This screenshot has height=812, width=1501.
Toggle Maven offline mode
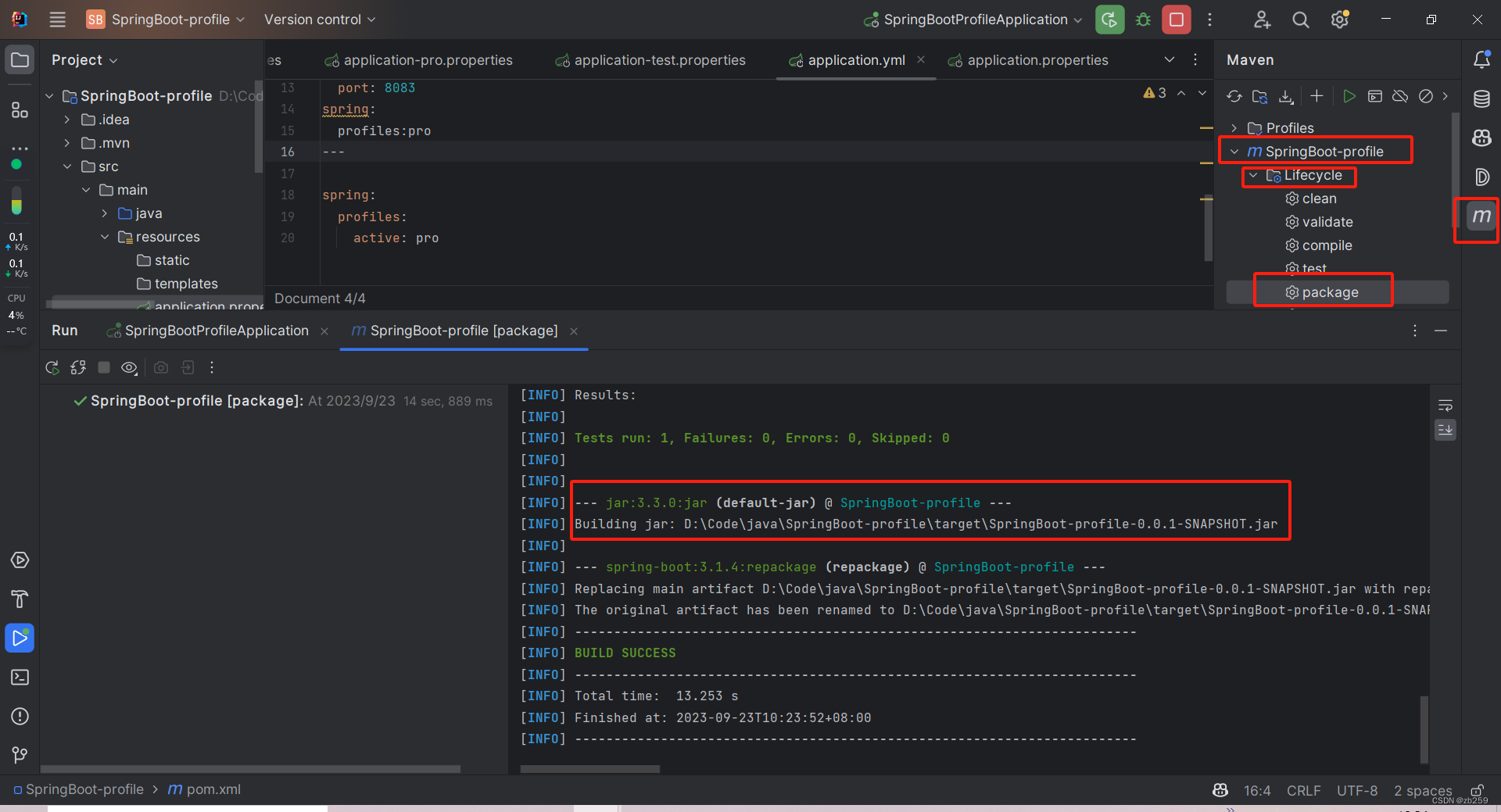tap(1400, 96)
